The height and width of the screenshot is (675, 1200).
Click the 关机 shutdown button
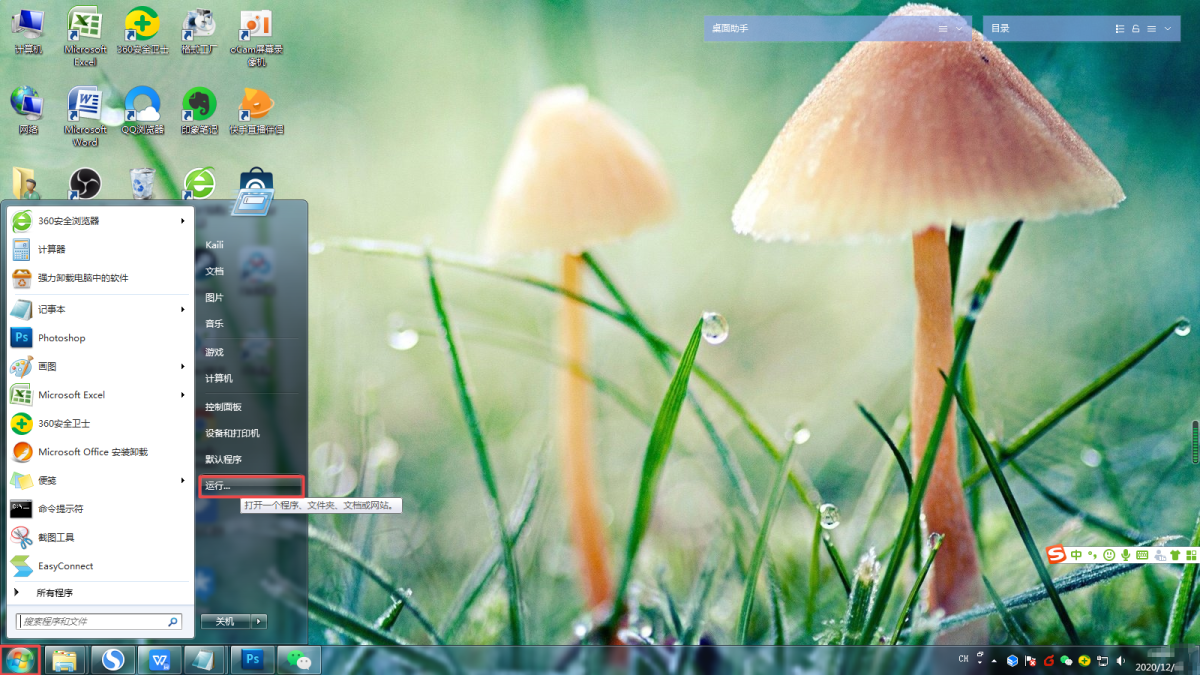point(225,621)
